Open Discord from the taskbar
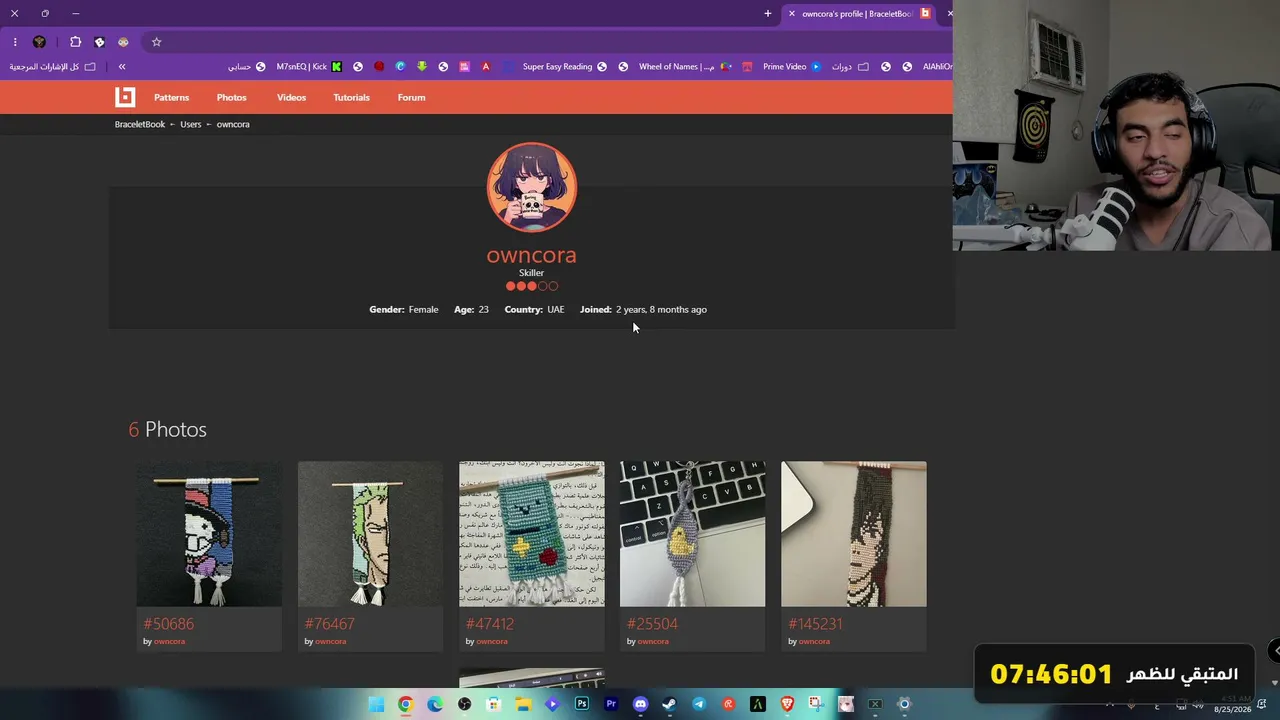 point(640,704)
